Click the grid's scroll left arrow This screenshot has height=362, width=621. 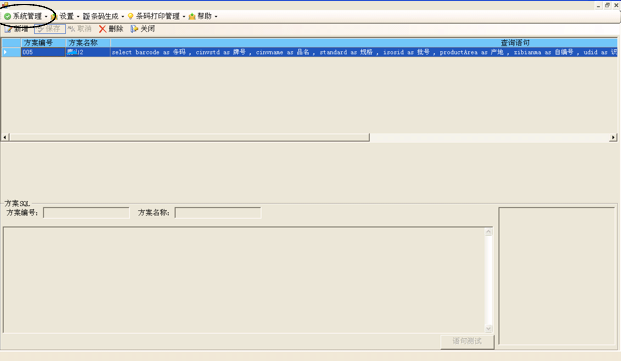click(x=5, y=137)
